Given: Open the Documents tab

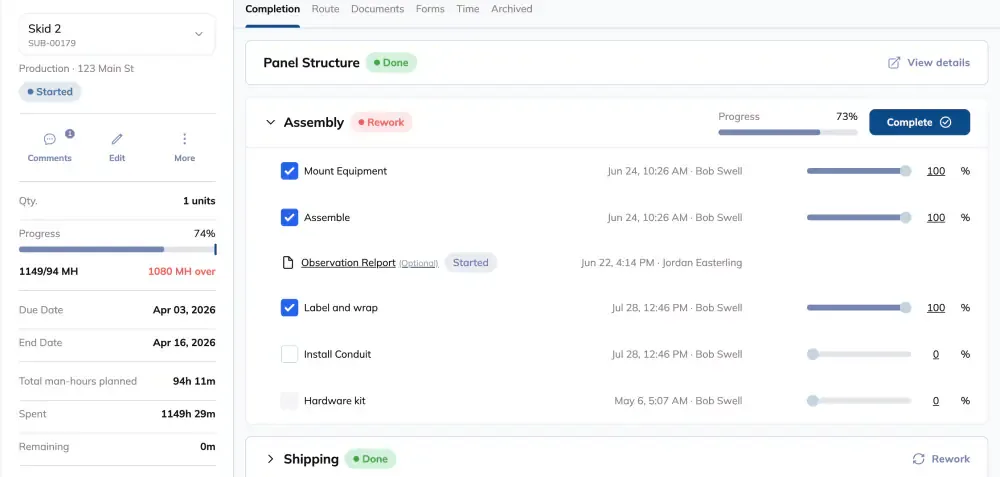Looking at the screenshot, I should [x=378, y=9].
